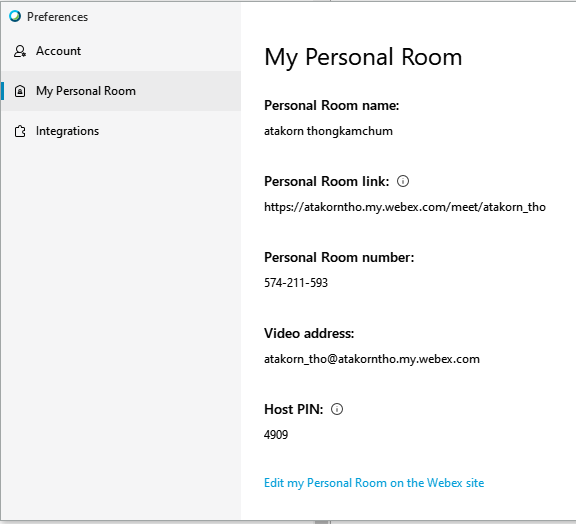Viewport: 576px width, 524px height.
Task: Click the room number 574-211-593
Action: [296, 283]
